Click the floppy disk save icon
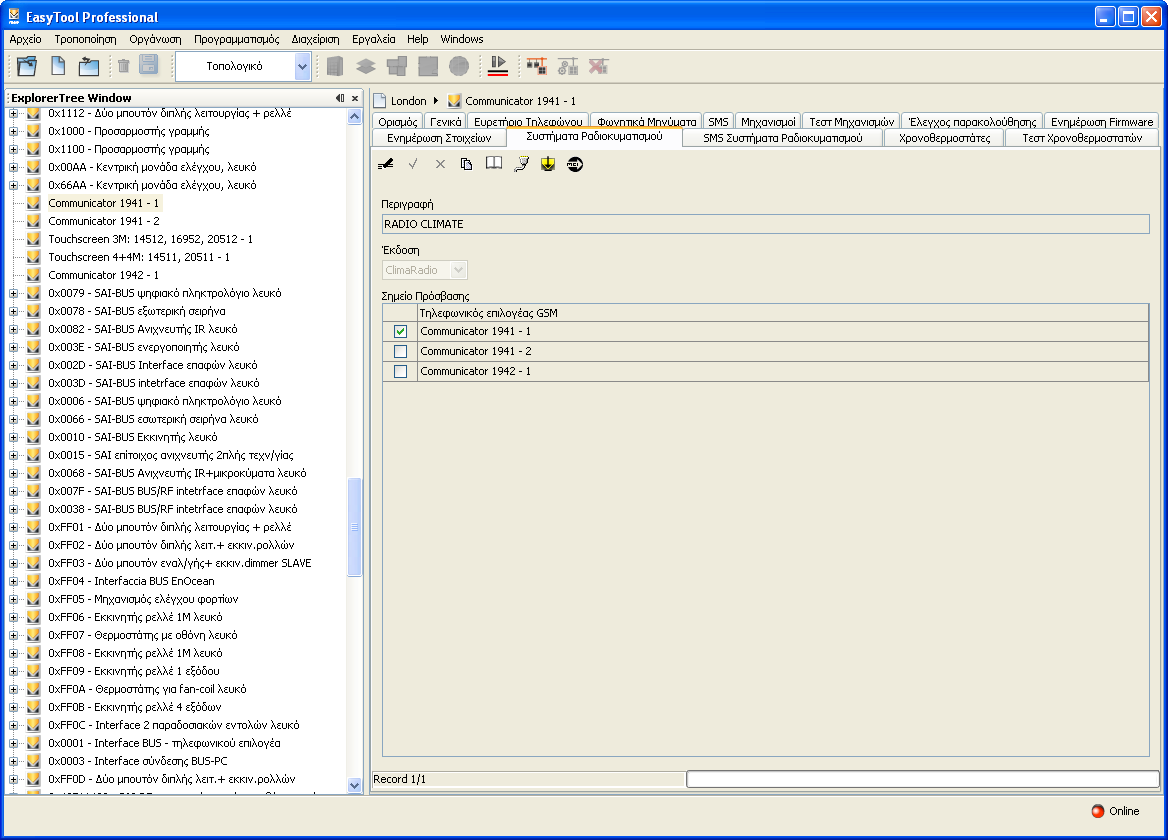1168x840 pixels. point(149,66)
